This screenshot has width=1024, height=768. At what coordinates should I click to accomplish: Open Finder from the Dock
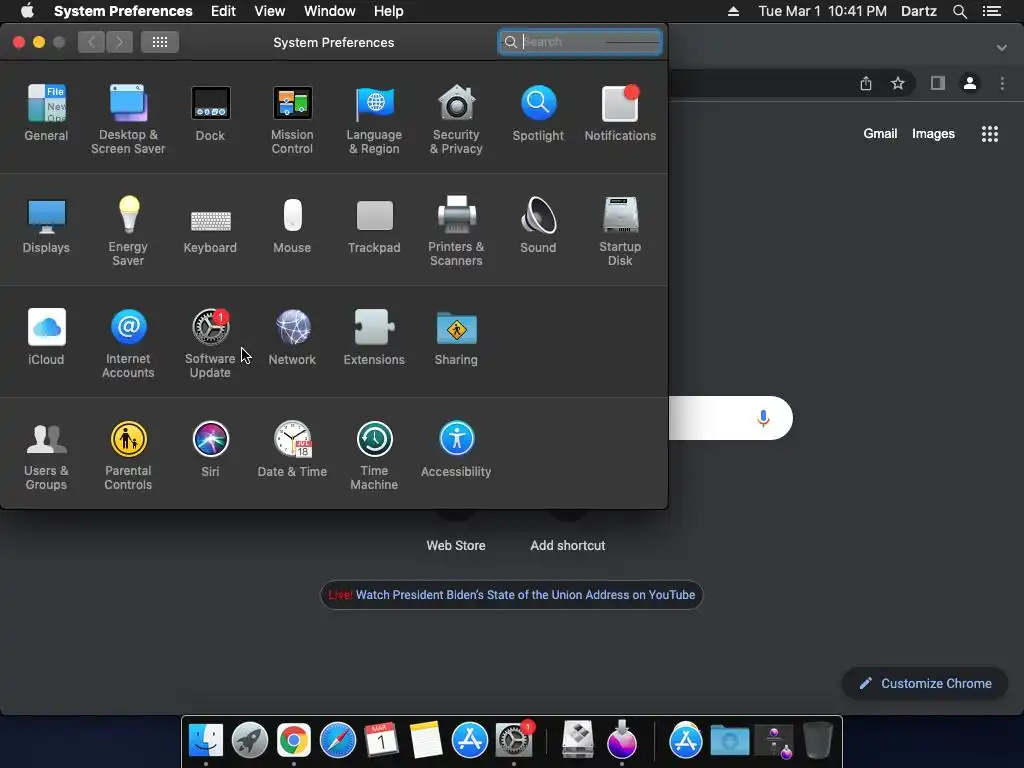pos(206,741)
